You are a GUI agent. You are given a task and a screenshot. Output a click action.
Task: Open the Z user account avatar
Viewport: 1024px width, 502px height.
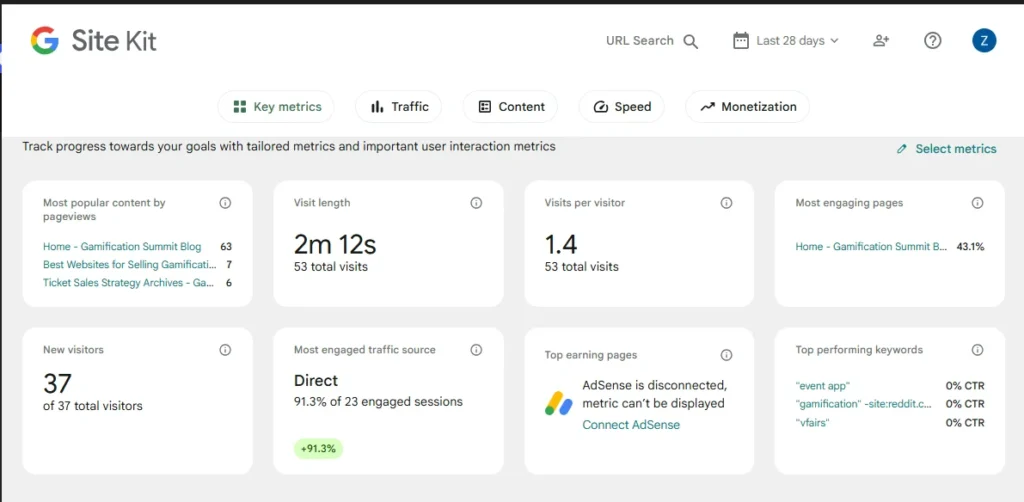(984, 40)
